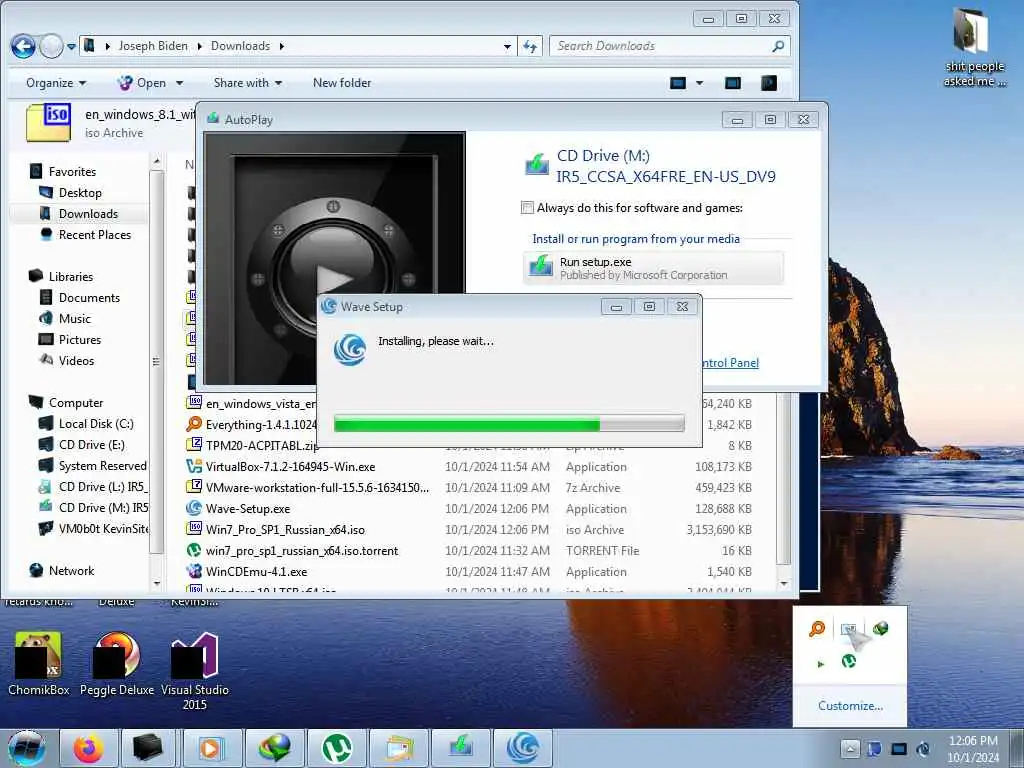Viewport: 1024px width, 768px height.
Task: Open the taskbar clock showing 12:06 PM
Action: [x=972, y=749]
